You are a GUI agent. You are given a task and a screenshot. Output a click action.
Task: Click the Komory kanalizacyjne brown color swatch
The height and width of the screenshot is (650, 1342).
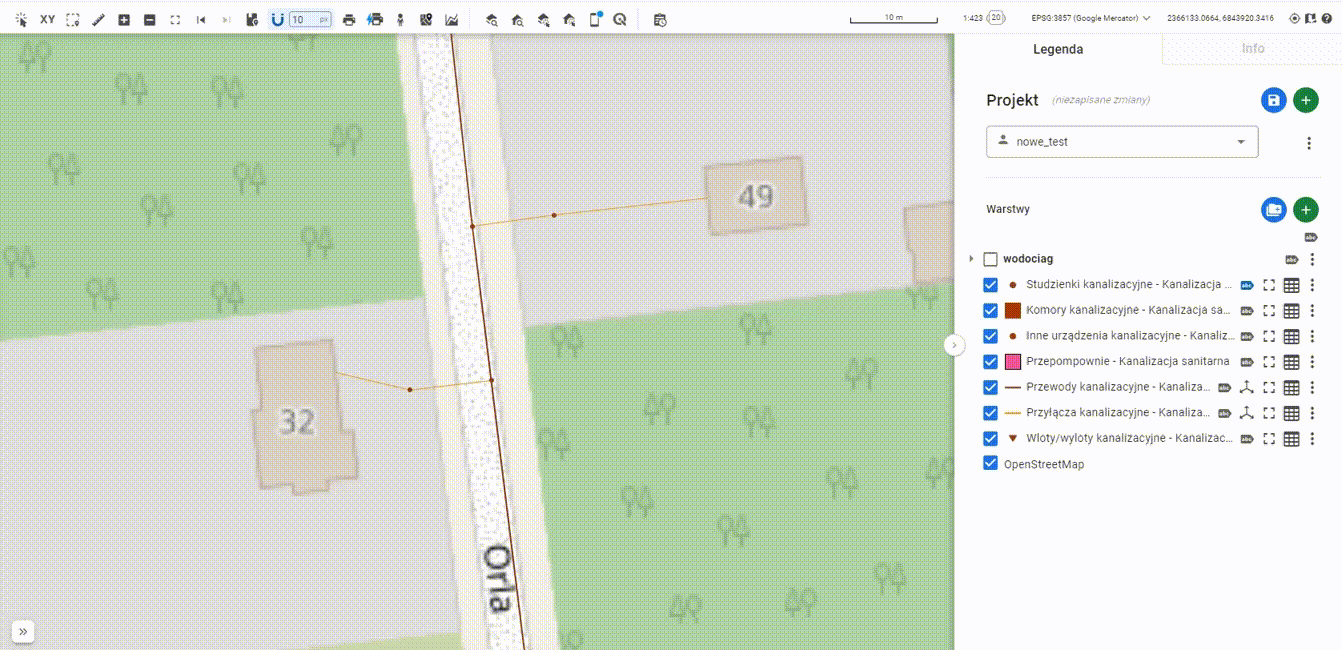tap(1012, 311)
